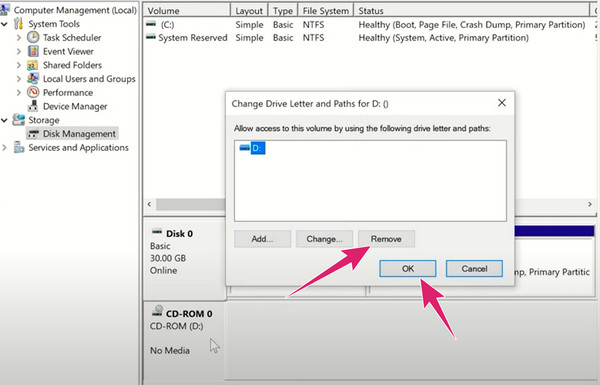Click the CD-ROM (D:) label

click(x=176, y=326)
